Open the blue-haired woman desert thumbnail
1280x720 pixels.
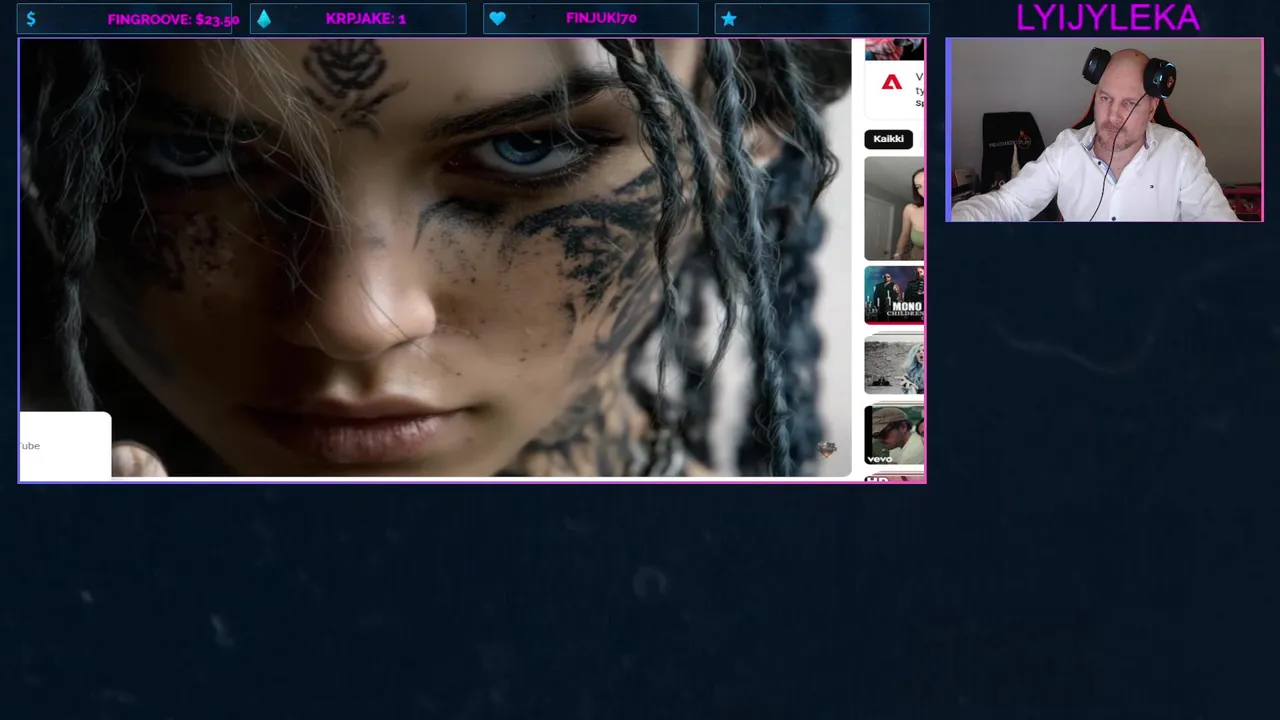[x=894, y=364]
